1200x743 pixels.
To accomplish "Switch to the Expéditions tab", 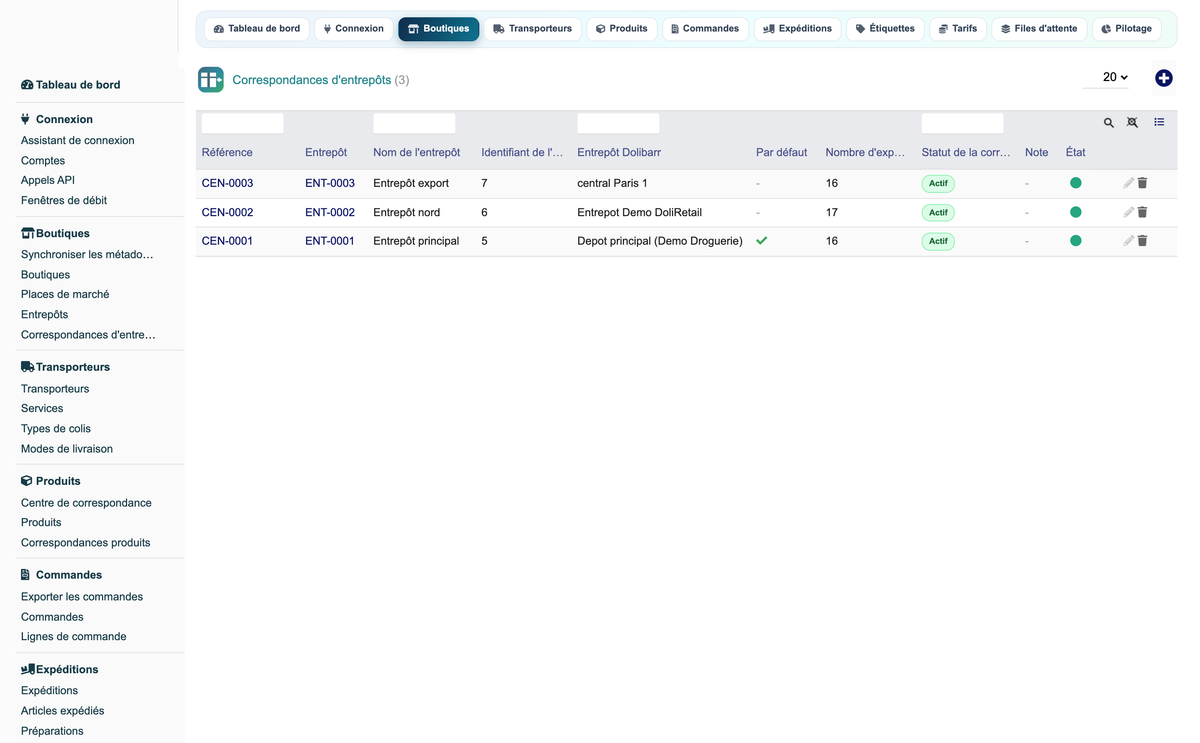I will point(797,29).
